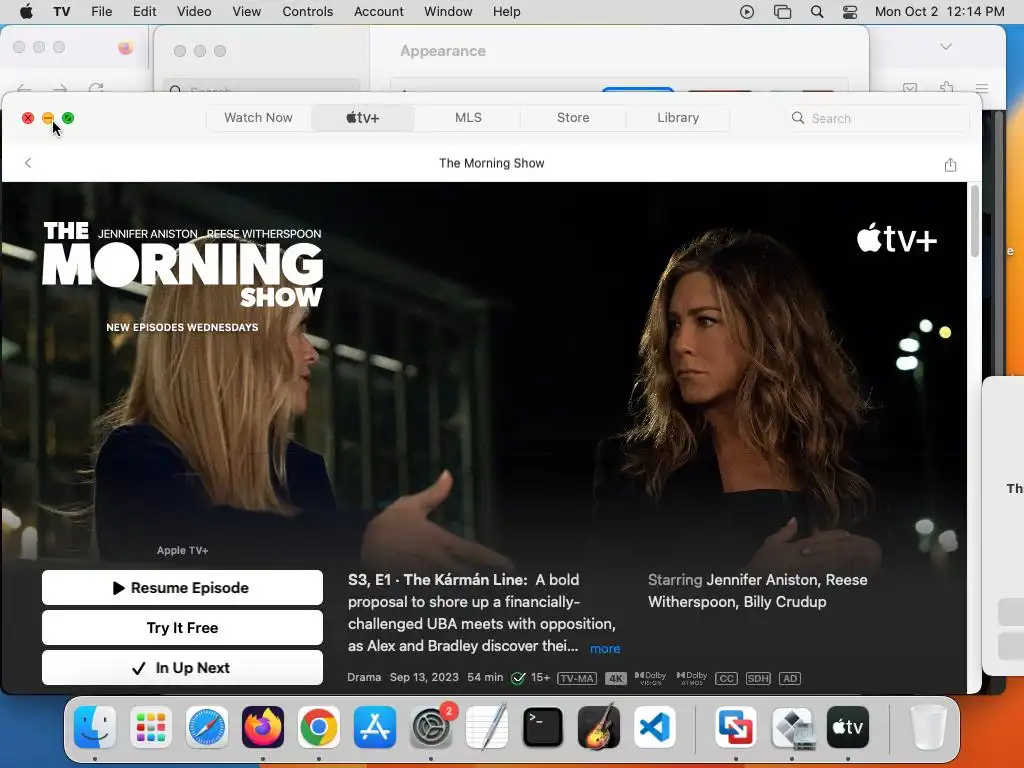Click "The Morning Show" page title

492,163
